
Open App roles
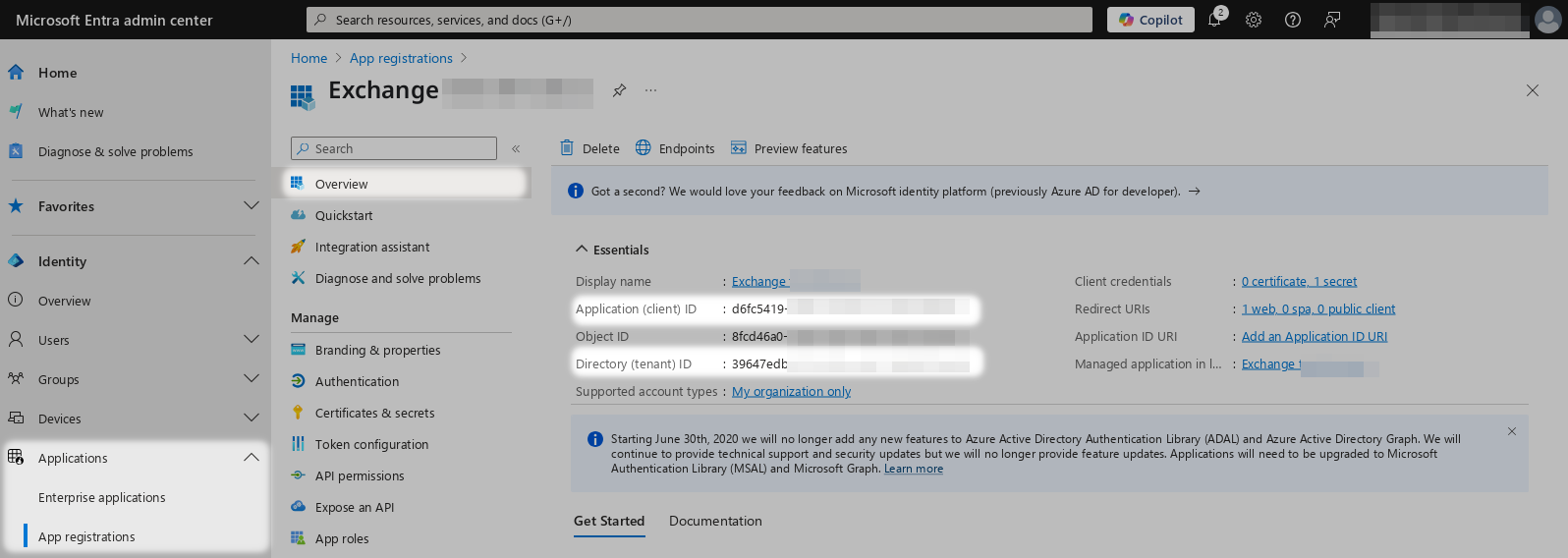click(x=342, y=538)
